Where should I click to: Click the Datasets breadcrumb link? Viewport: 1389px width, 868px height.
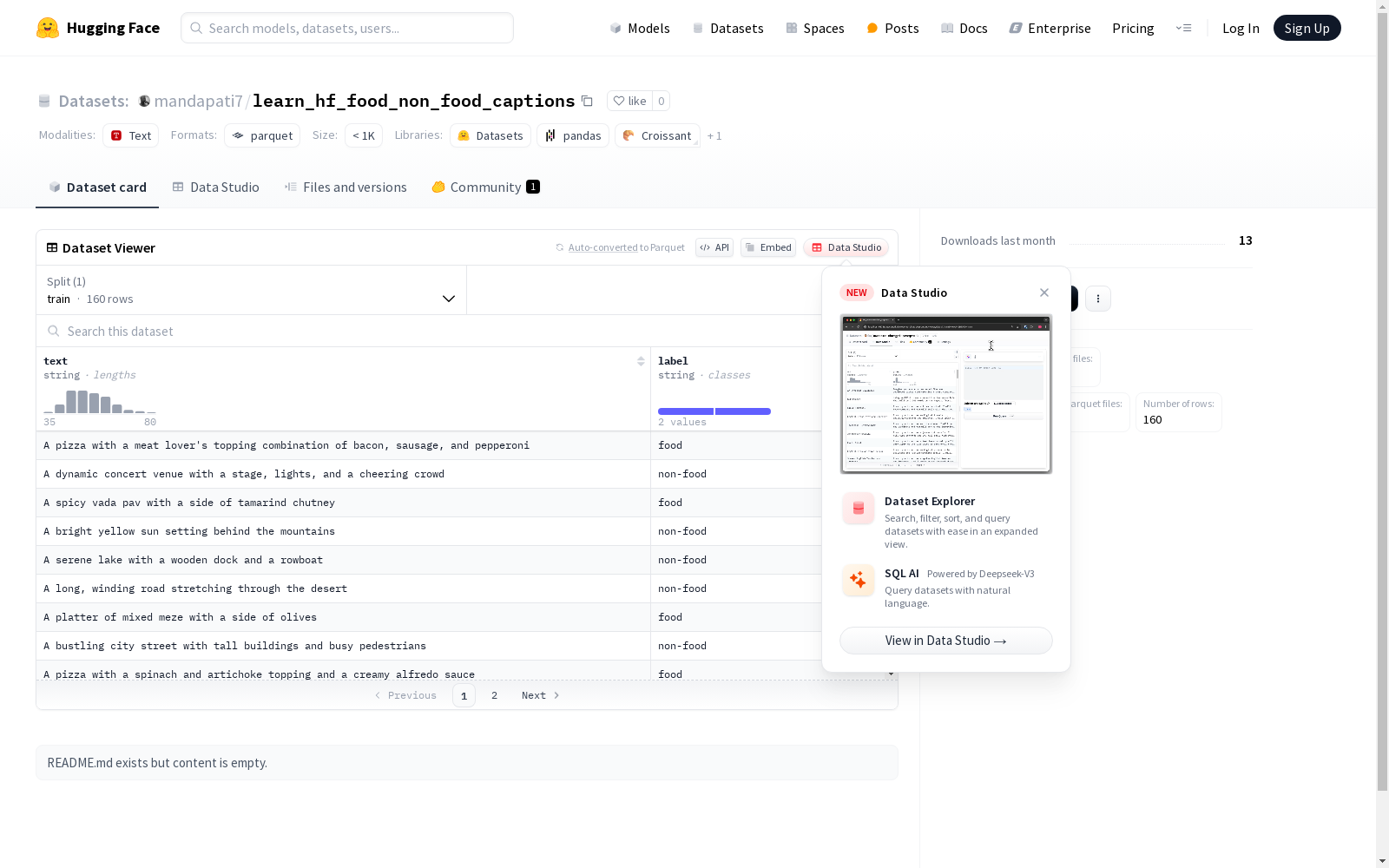[93, 101]
